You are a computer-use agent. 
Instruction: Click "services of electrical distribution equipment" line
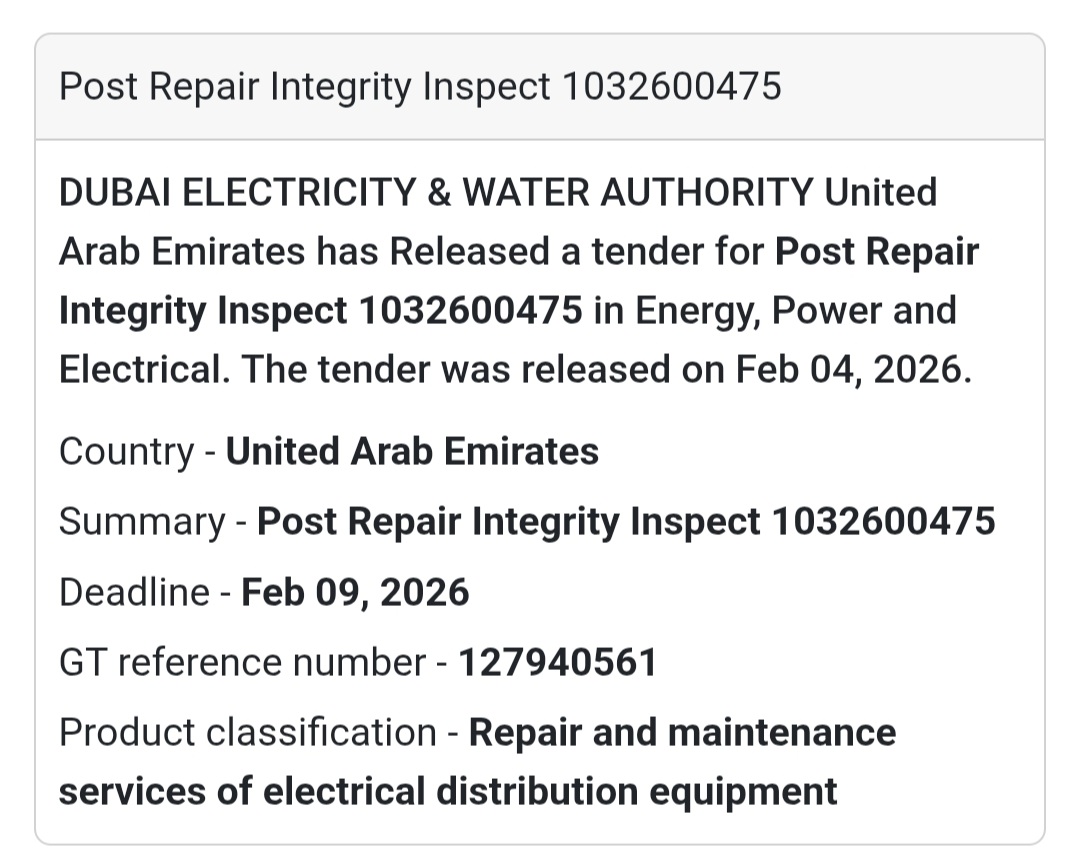tap(448, 791)
